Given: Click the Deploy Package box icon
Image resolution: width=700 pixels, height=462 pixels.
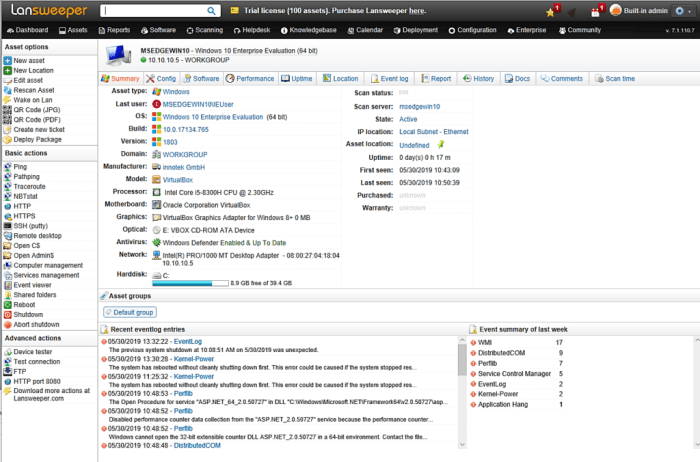Looking at the screenshot, I should pyautogui.click(x=8, y=139).
